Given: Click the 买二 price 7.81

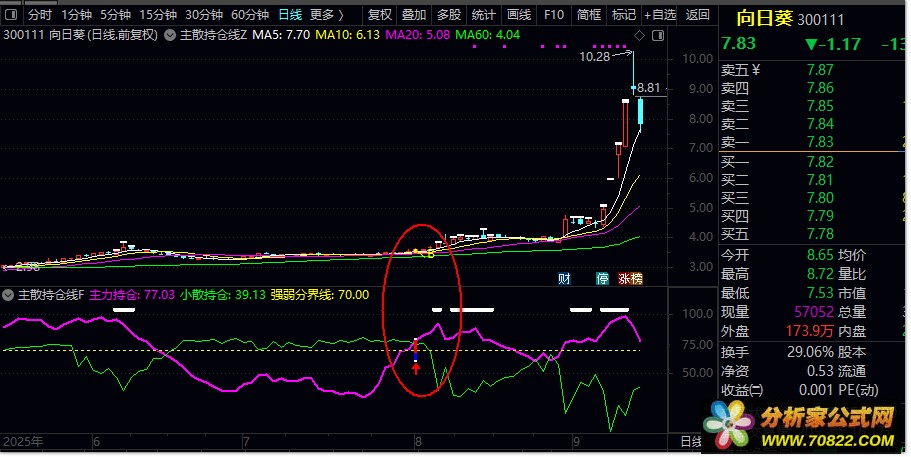Looking at the screenshot, I should [x=820, y=180].
